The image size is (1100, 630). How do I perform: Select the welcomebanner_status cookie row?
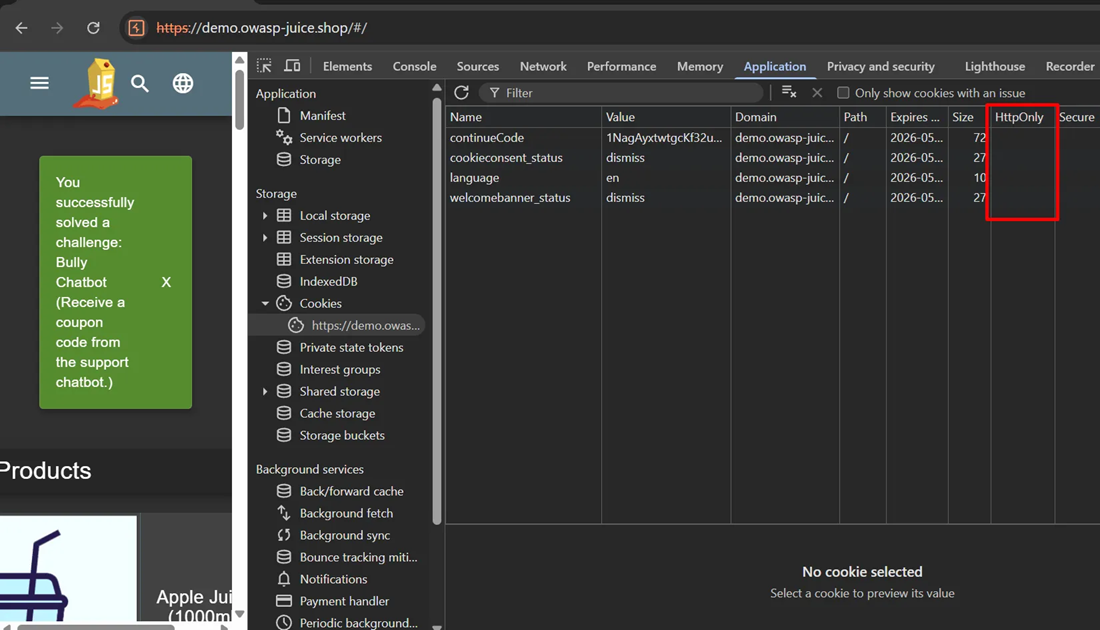772,198
